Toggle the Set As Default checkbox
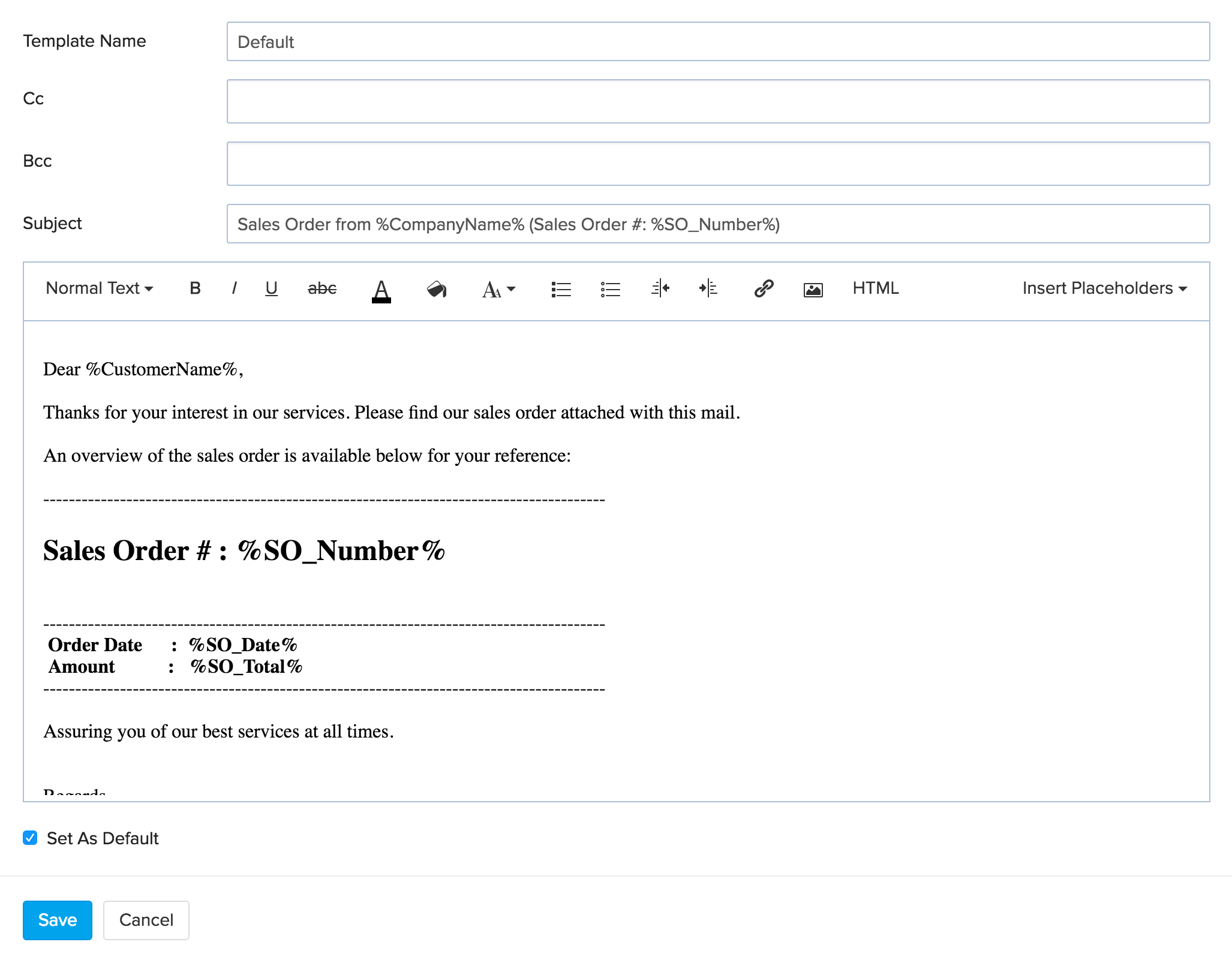Viewport: 1232px width, 963px height. (31, 838)
